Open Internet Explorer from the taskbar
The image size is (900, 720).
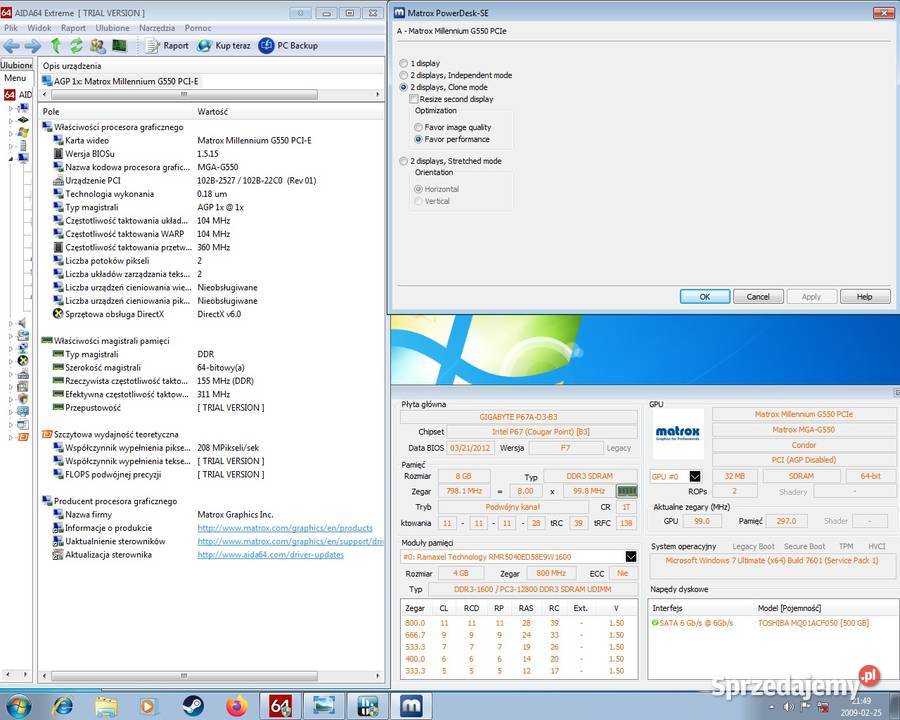coord(63,706)
